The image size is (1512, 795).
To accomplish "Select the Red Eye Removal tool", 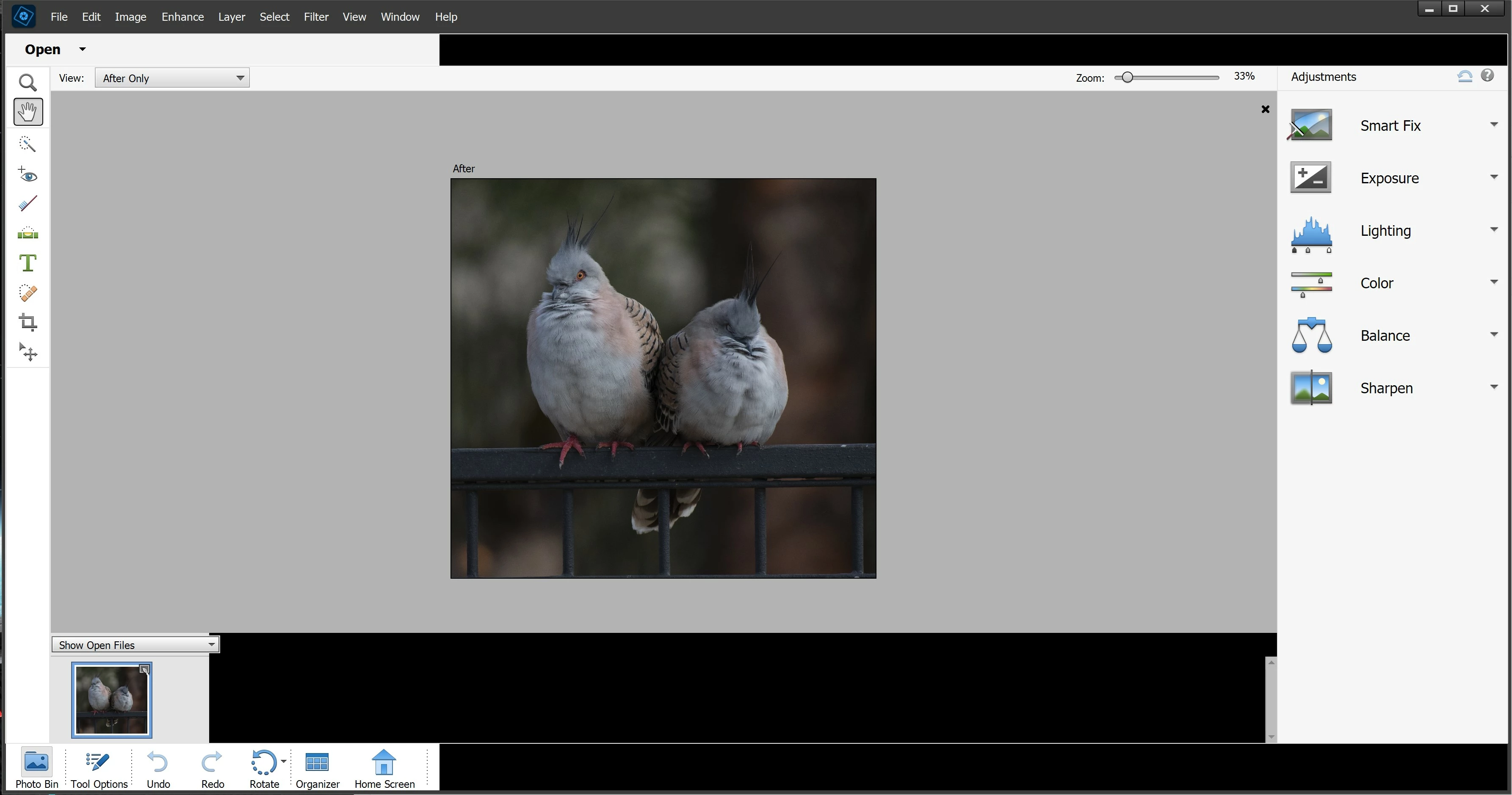I will coord(28,175).
